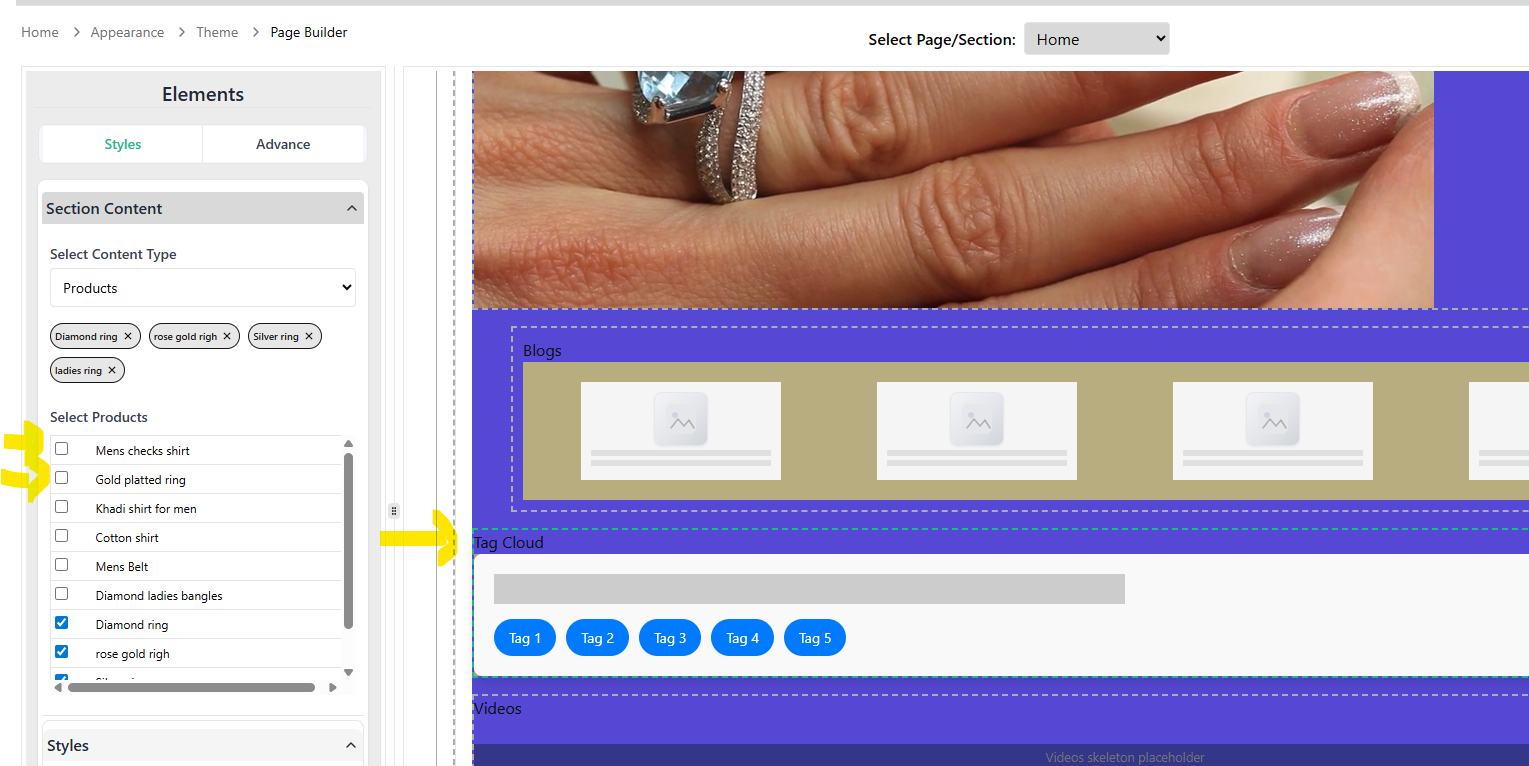Click the Videos skeleton placeholder text
This screenshot has width=1529, height=766.
(1125, 758)
